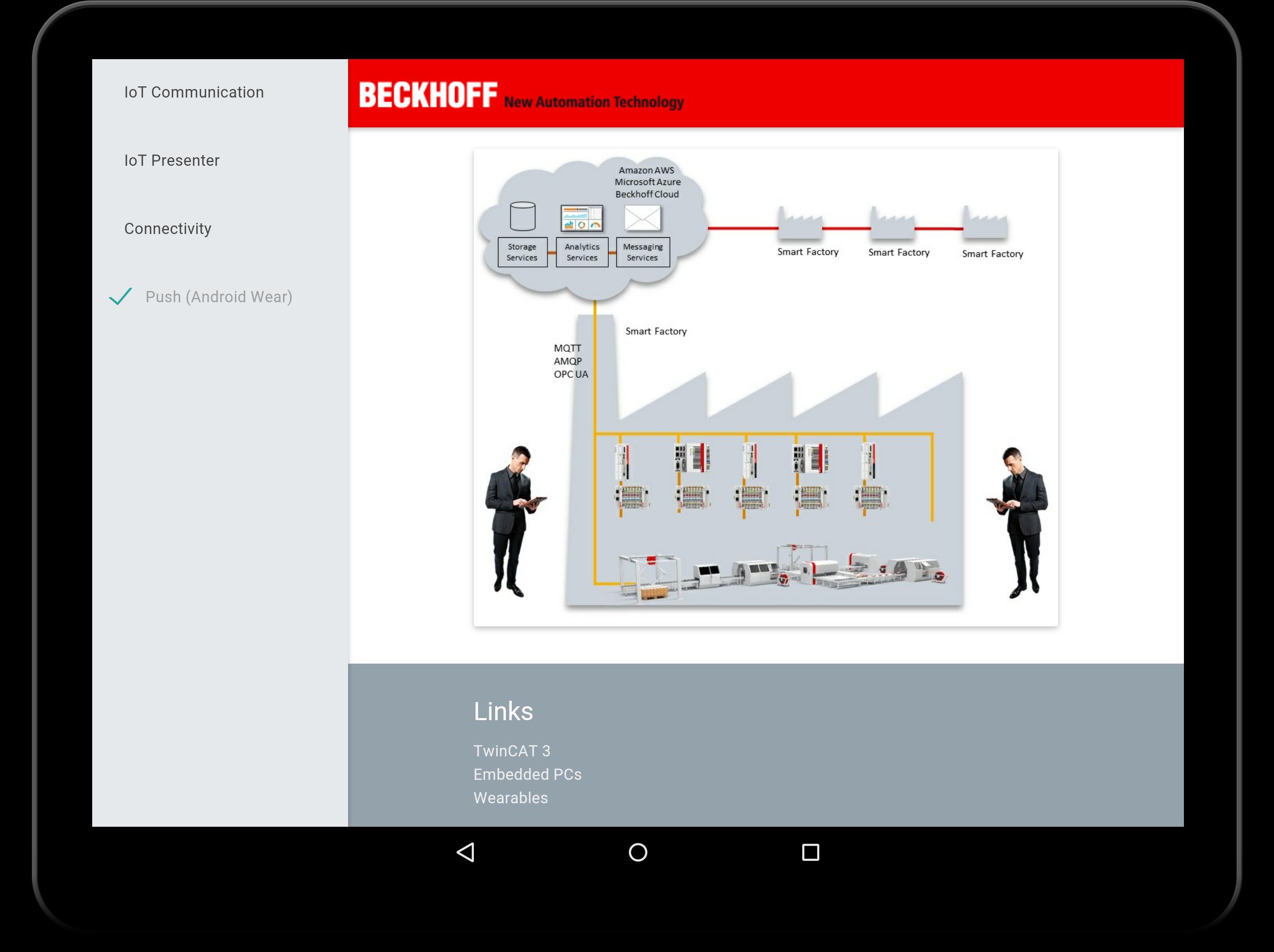Open the IoT Presenter menu item
The image size is (1274, 952).
point(172,160)
